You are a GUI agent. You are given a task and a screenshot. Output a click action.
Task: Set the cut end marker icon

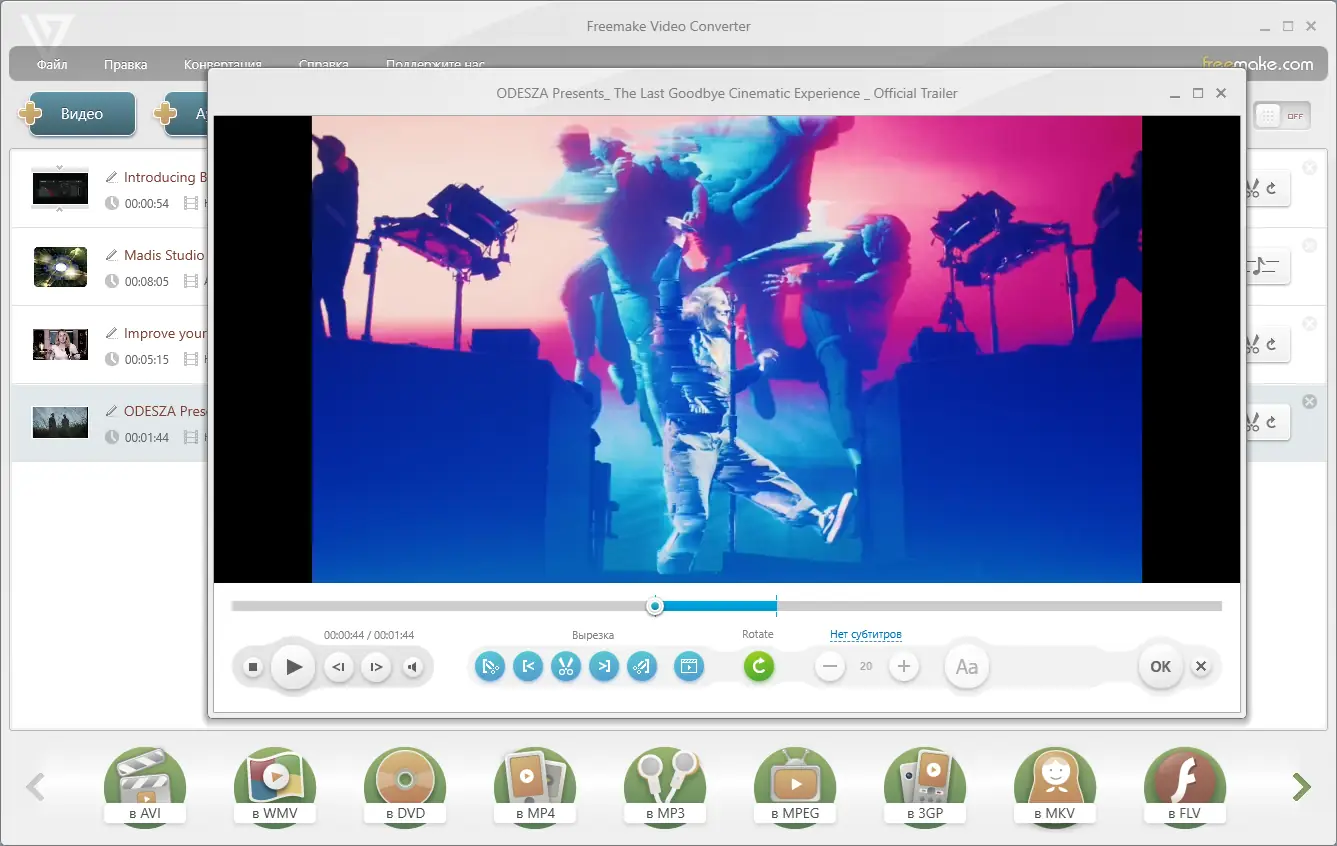(x=604, y=666)
